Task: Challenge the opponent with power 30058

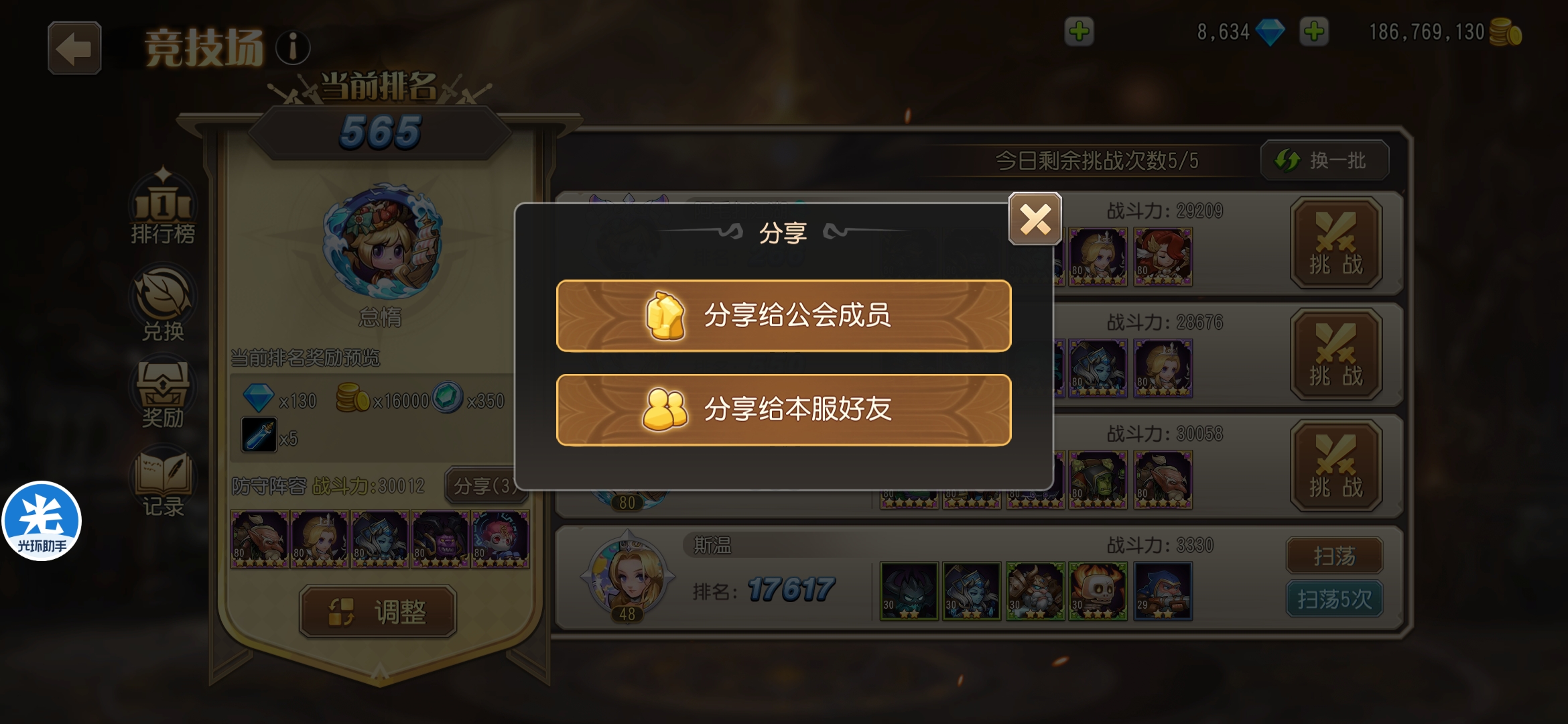Action: (x=1336, y=466)
